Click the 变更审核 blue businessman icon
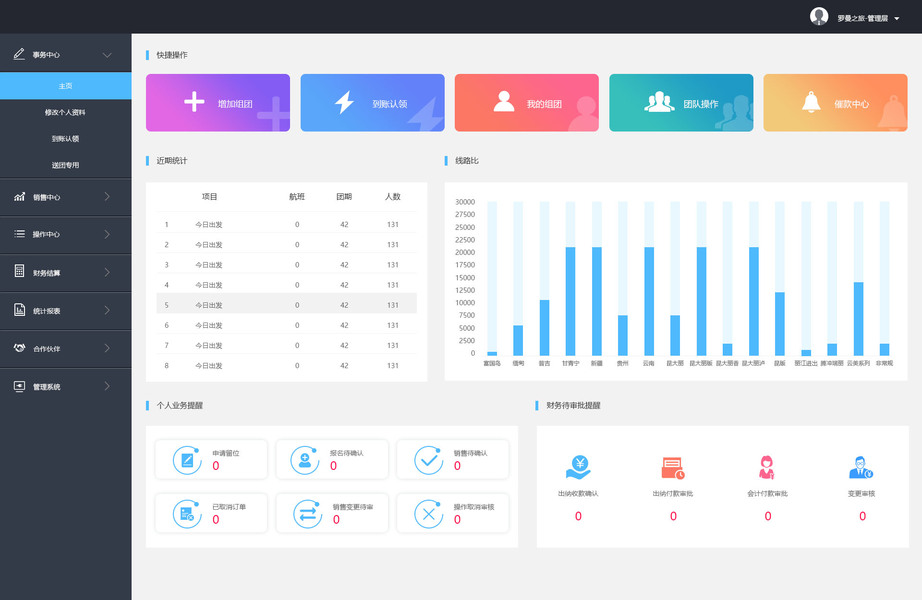 point(861,467)
